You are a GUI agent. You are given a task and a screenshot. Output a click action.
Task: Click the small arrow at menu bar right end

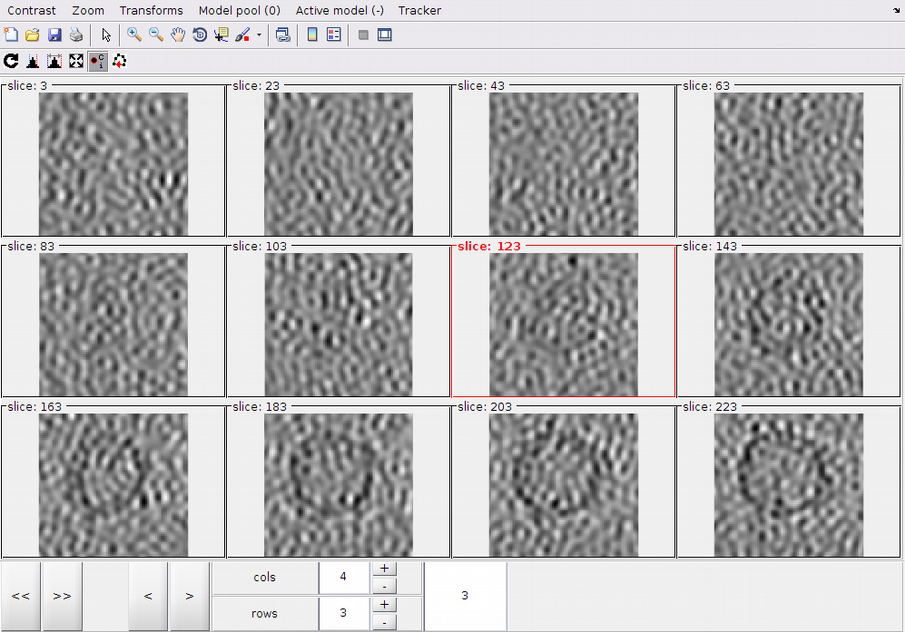[896, 10]
